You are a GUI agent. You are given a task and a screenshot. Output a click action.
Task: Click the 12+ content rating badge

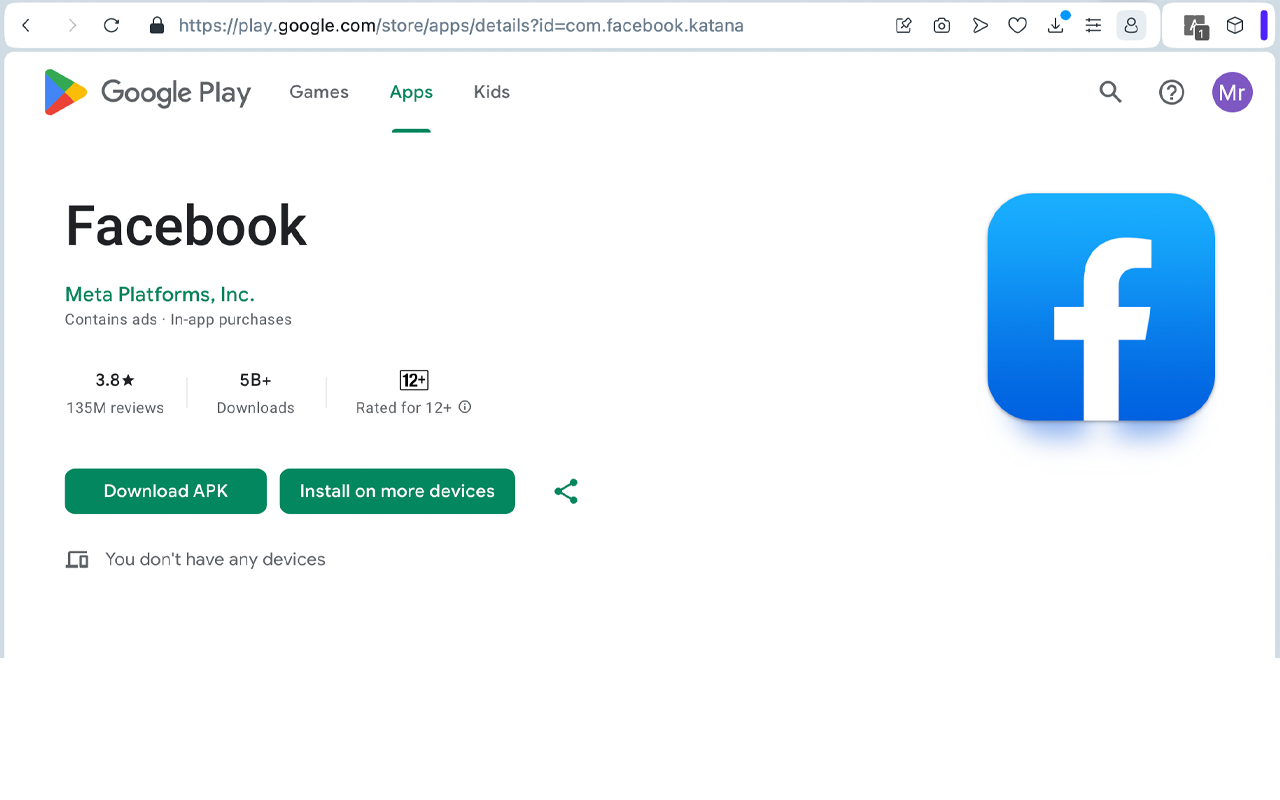pyautogui.click(x=414, y=380)
